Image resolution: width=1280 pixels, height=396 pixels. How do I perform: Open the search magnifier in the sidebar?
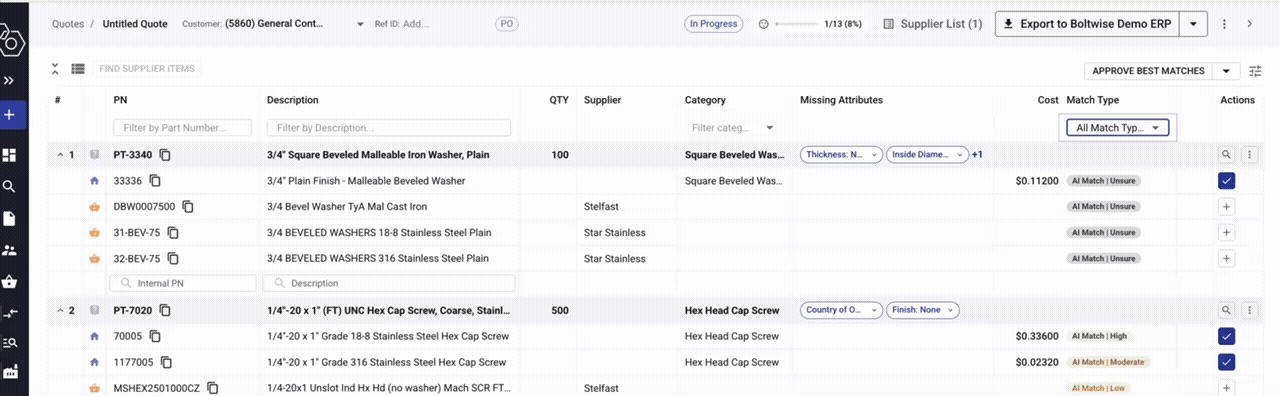(x=10, y=186)
